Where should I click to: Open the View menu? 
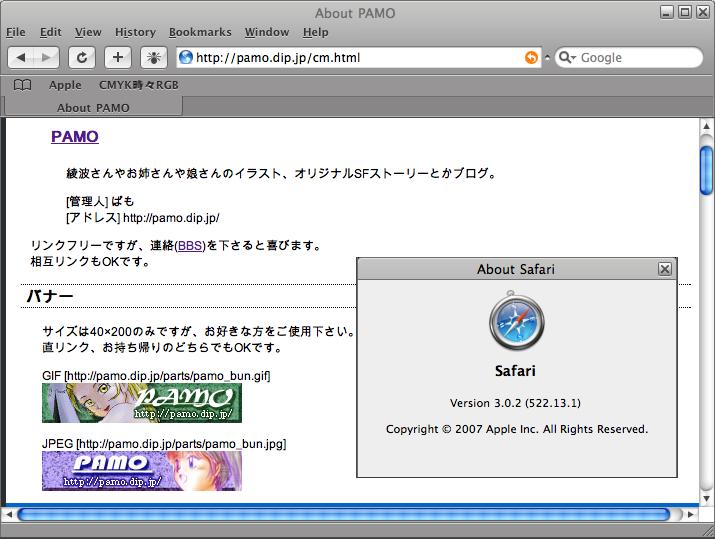88,32
